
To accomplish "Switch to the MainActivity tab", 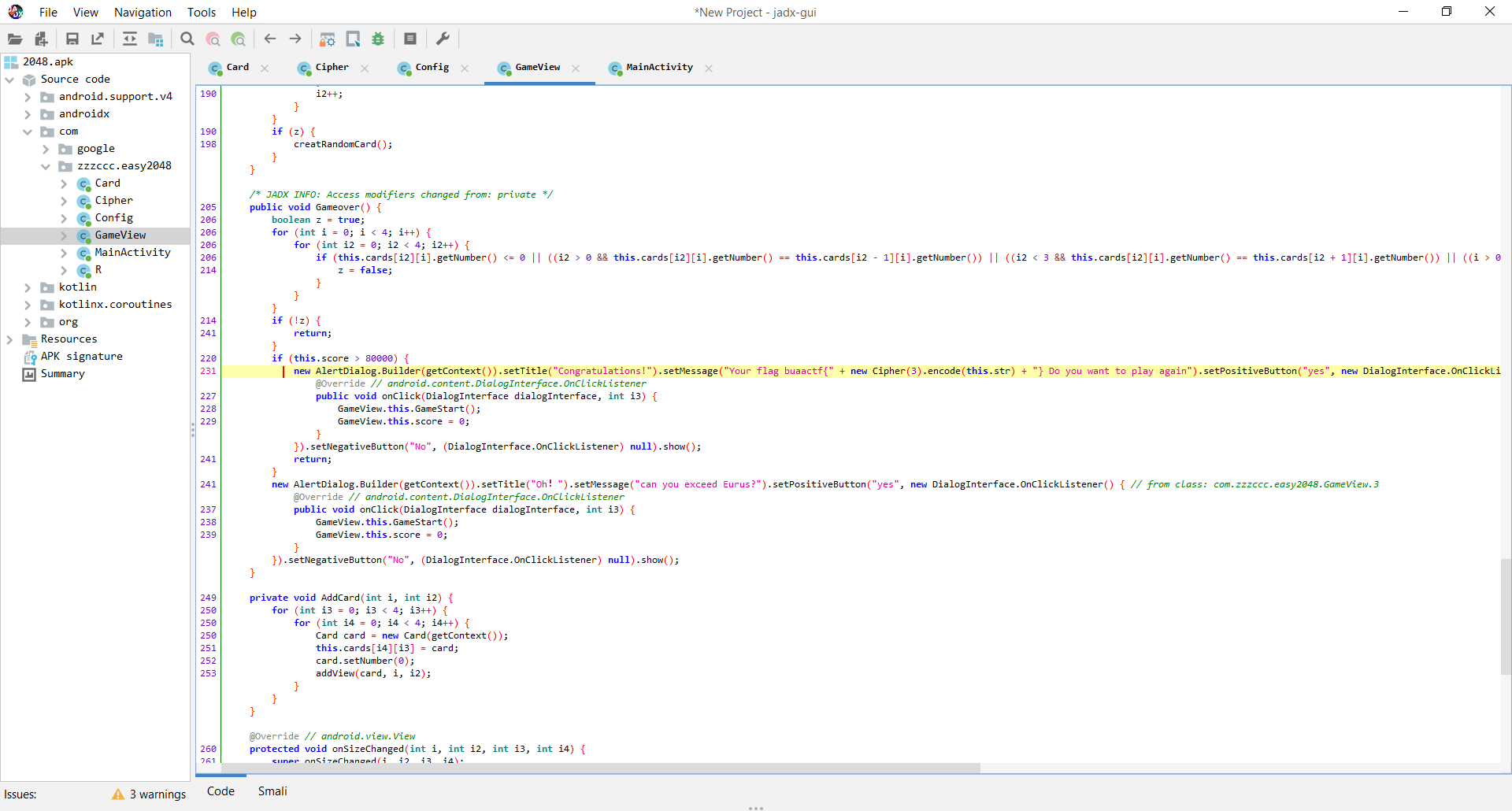I will click(659, 68).
